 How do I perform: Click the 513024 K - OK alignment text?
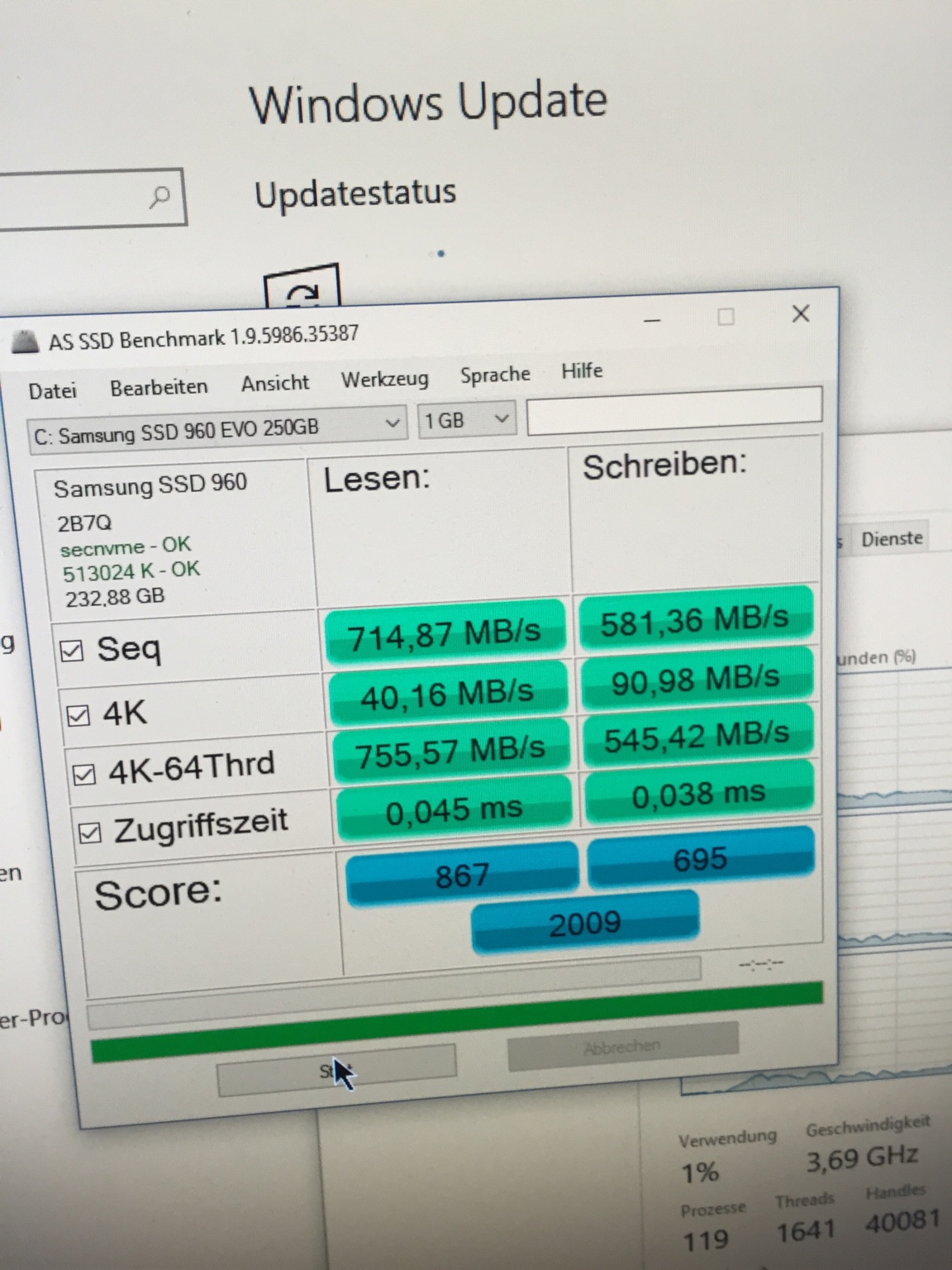[131, 571]
